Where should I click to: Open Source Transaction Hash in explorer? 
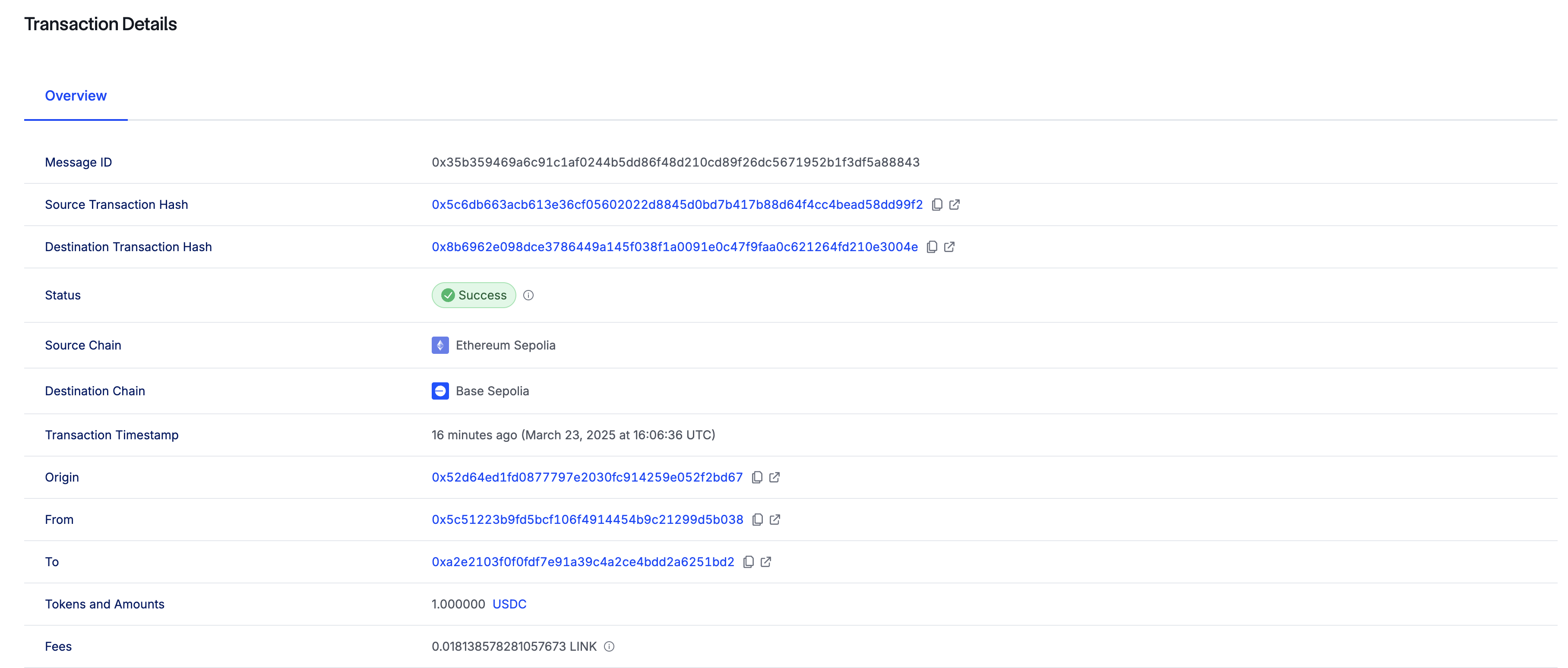955,205
